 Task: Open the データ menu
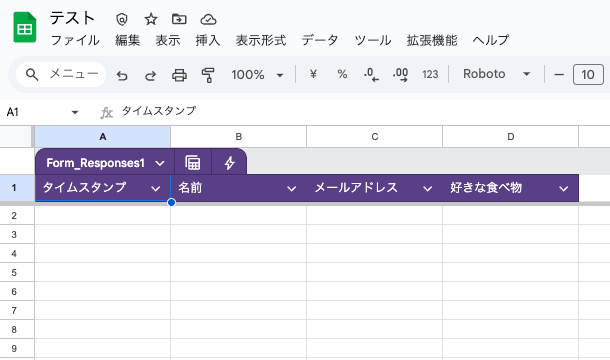pyautogui.click(x=320, y=40)
